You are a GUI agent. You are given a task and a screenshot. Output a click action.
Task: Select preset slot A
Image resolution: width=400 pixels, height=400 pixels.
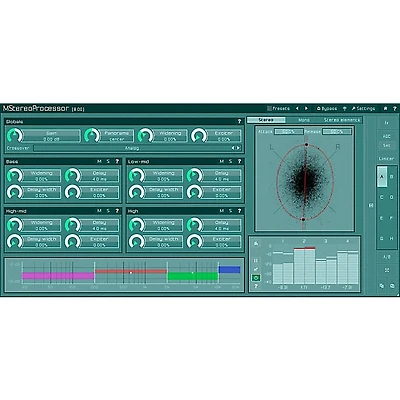(x=382, y=177)
